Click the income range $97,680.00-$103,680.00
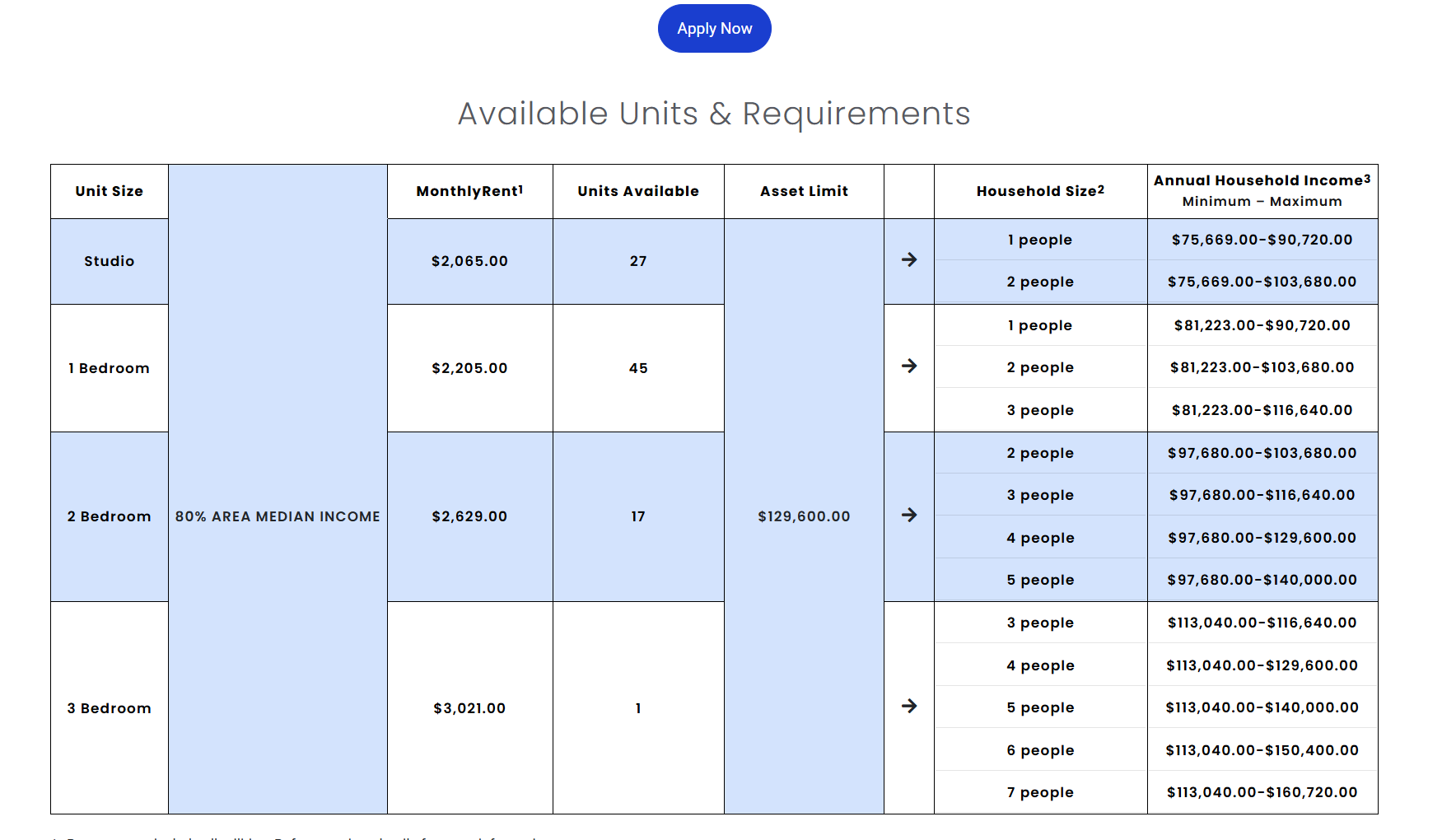 coord(1262,453)
